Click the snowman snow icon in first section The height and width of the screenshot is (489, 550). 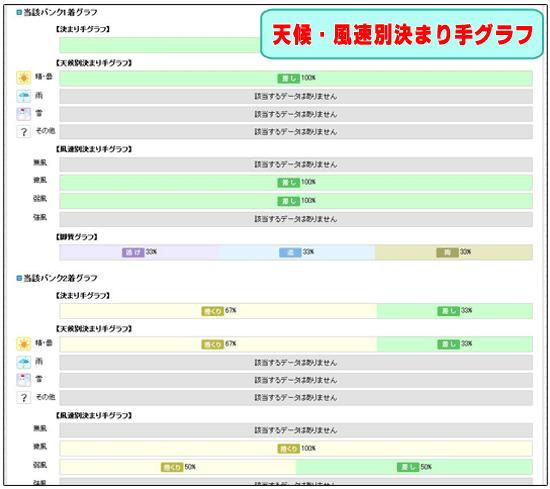point(24,114)
